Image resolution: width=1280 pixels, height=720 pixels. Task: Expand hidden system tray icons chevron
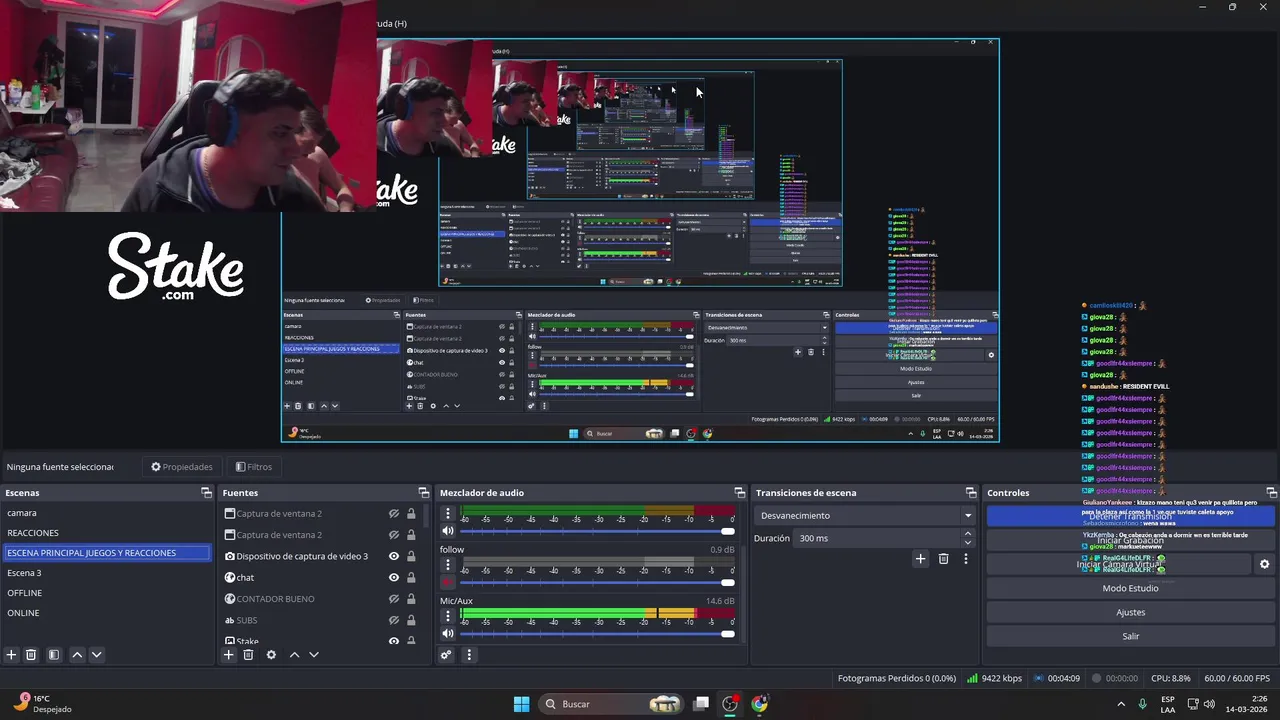1121,704
